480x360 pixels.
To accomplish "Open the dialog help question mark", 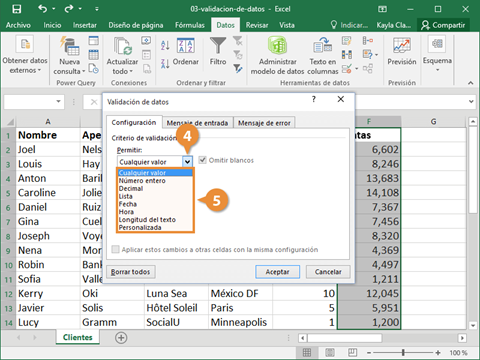I will 314,99.
